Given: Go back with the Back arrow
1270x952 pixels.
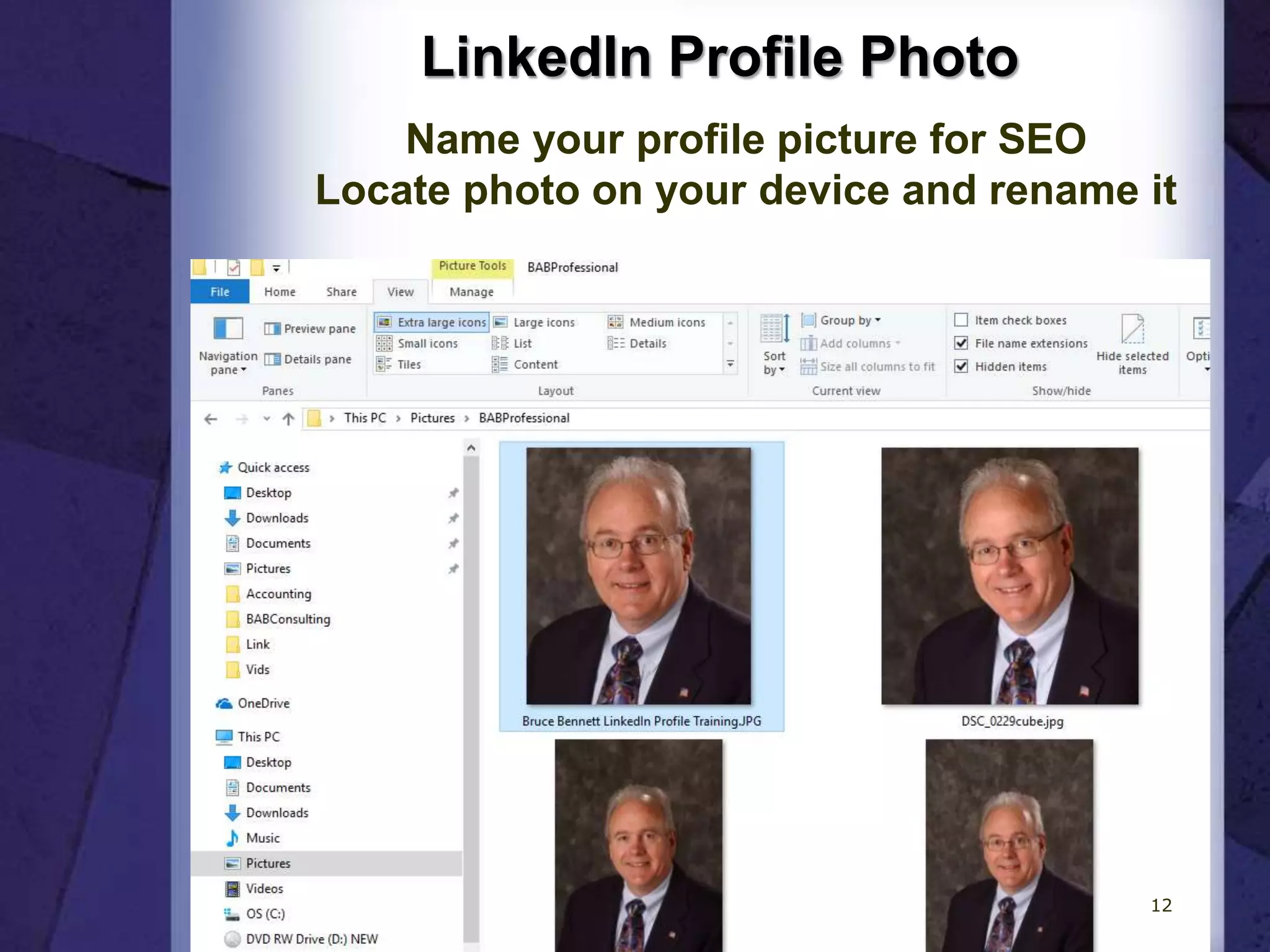Looking at the screenshot, I should point(211,420).
